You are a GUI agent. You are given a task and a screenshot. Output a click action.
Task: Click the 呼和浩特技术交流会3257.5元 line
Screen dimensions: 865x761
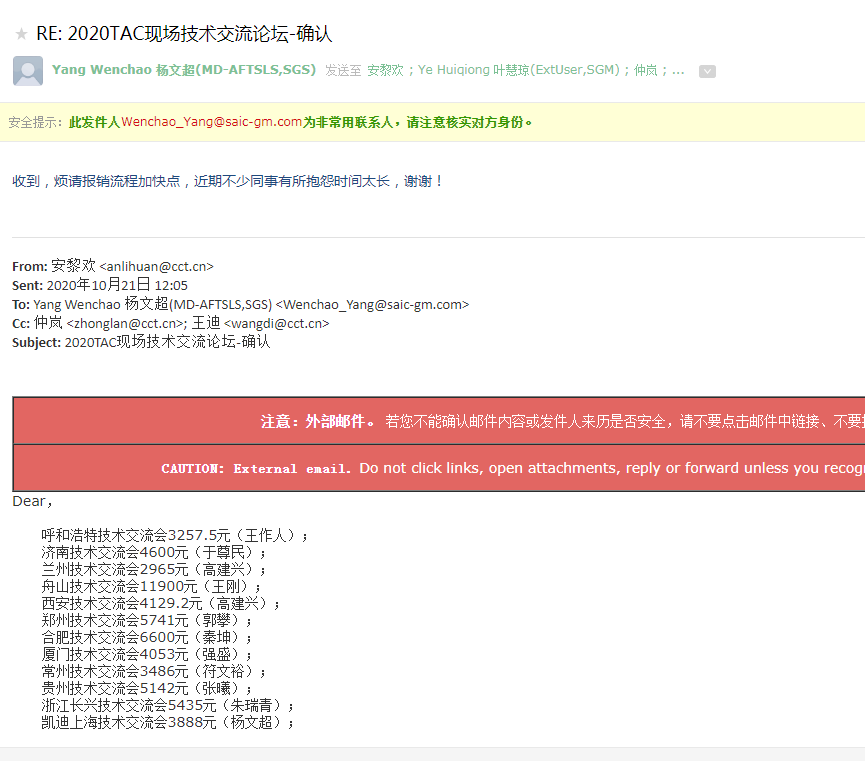175,535
